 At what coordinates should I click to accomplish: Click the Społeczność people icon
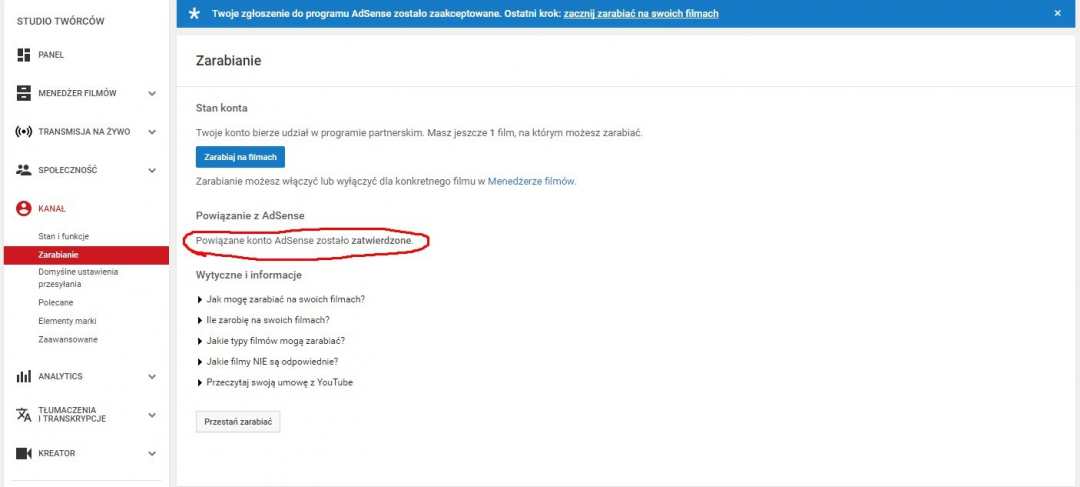pyautogui.click(x=24, y=170)
